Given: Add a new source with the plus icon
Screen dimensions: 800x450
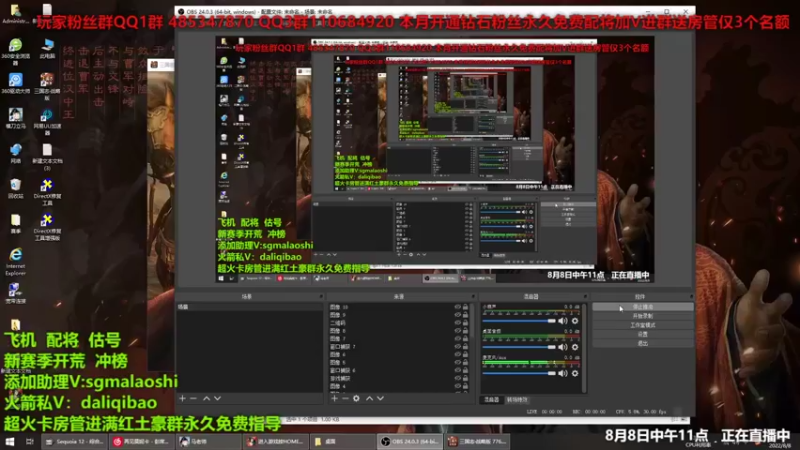Looking at the screenshot, I should (334, 398).
